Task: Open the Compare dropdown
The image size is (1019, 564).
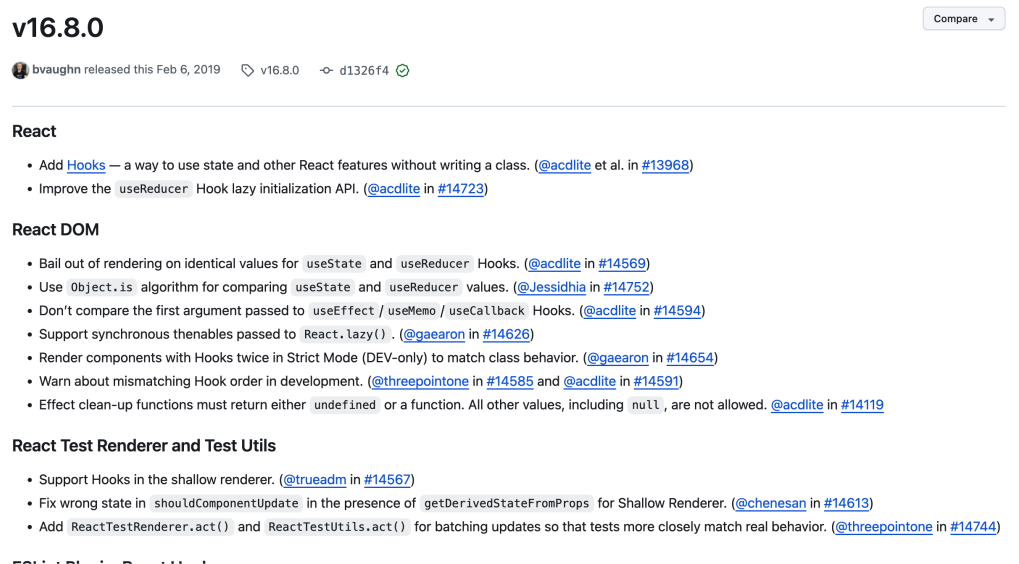Action: click(964, 19)
